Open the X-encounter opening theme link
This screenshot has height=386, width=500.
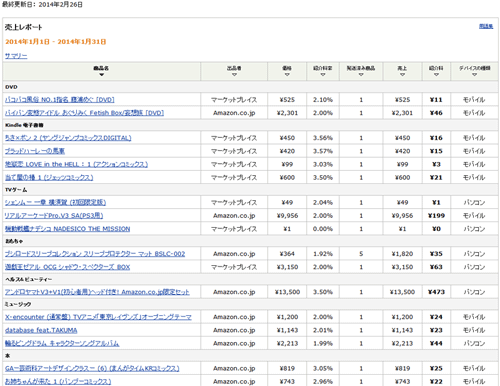coord(98,317)
